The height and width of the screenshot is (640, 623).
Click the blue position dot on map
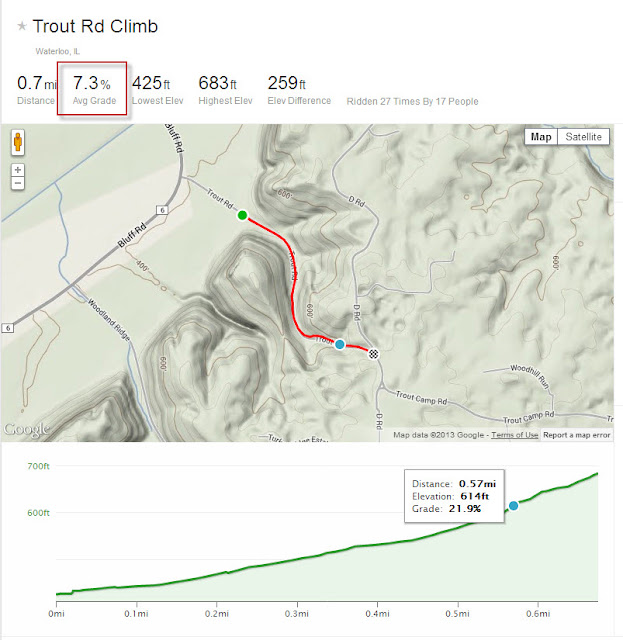(x=340, y=344)
